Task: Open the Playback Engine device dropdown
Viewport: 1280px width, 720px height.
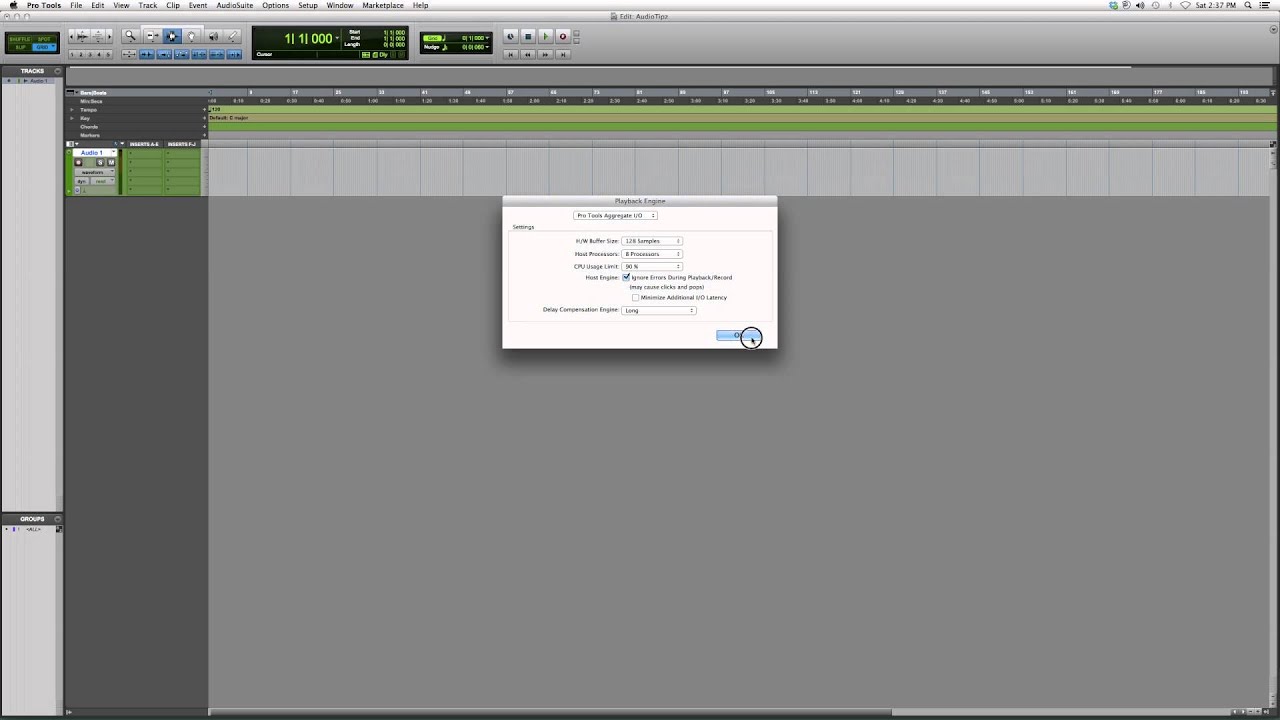Action: 615,215
